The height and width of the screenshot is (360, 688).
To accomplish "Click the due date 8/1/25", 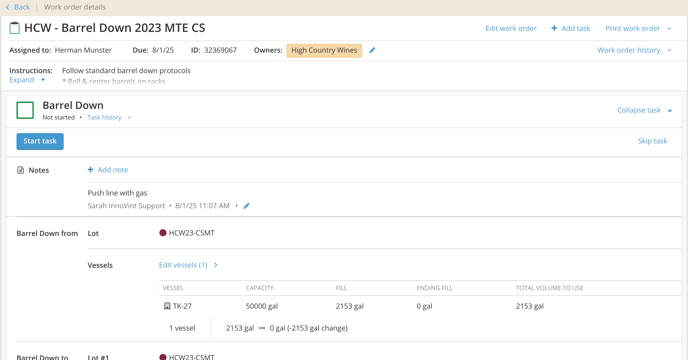I will (163, 50).
